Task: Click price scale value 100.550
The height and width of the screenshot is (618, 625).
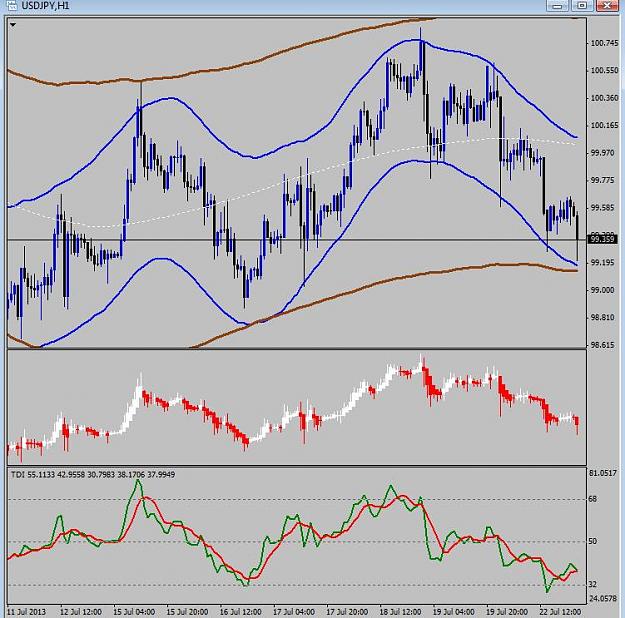Action: point(604,70)
